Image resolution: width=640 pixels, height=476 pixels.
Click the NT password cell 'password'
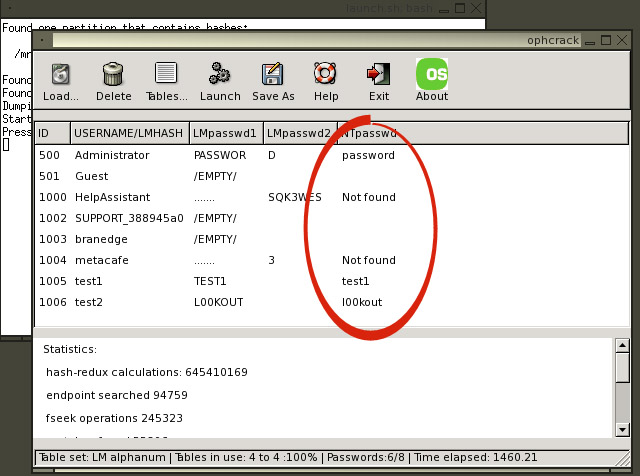(368, 156)
